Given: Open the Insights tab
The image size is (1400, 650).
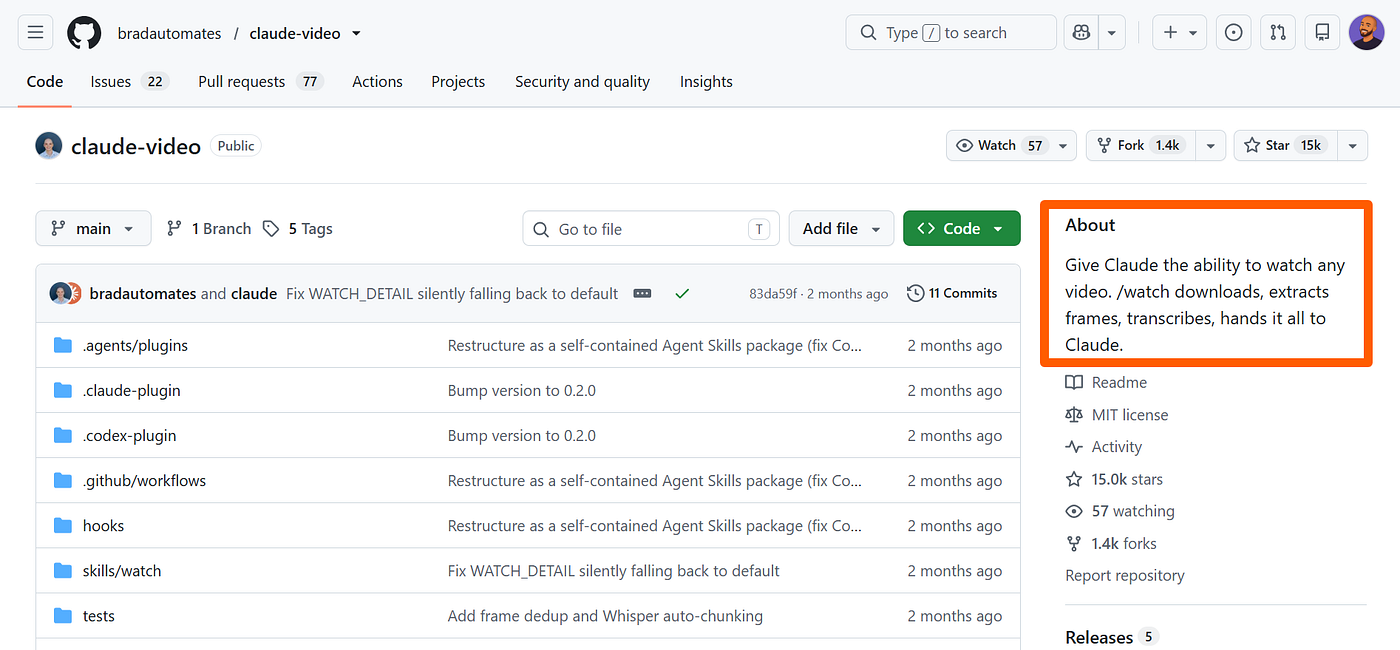Looking at the screenshot, I should 706,82.
